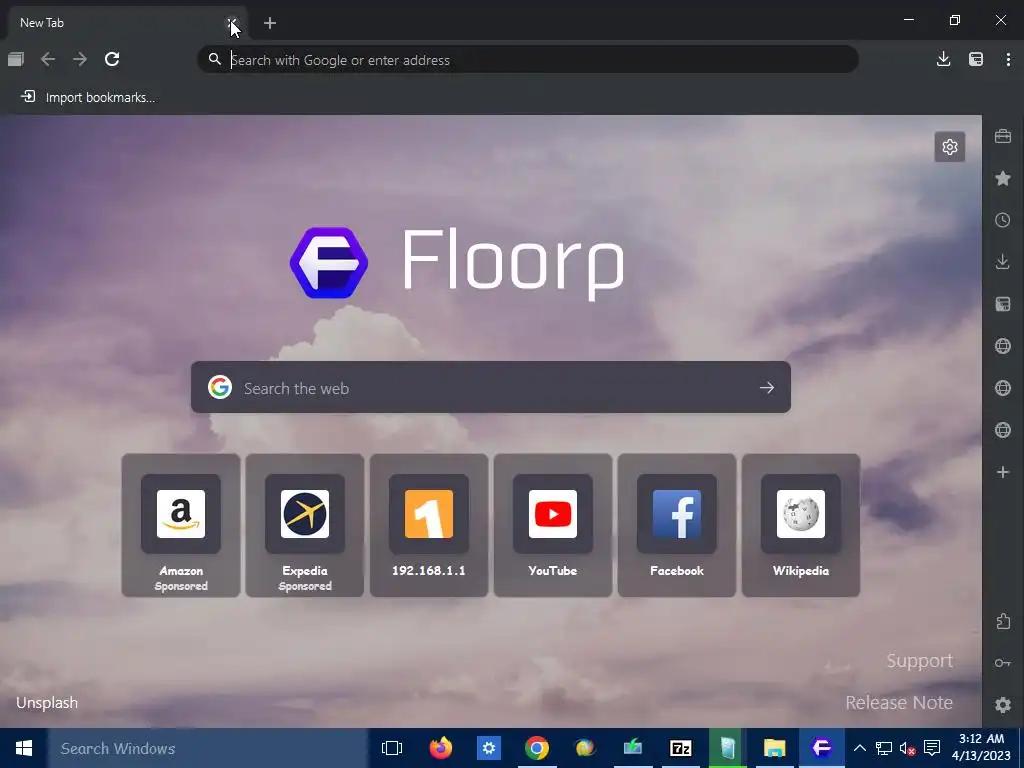
Task: Open Expedia sponsored shortcut
Action: click(x=305, y=525)
